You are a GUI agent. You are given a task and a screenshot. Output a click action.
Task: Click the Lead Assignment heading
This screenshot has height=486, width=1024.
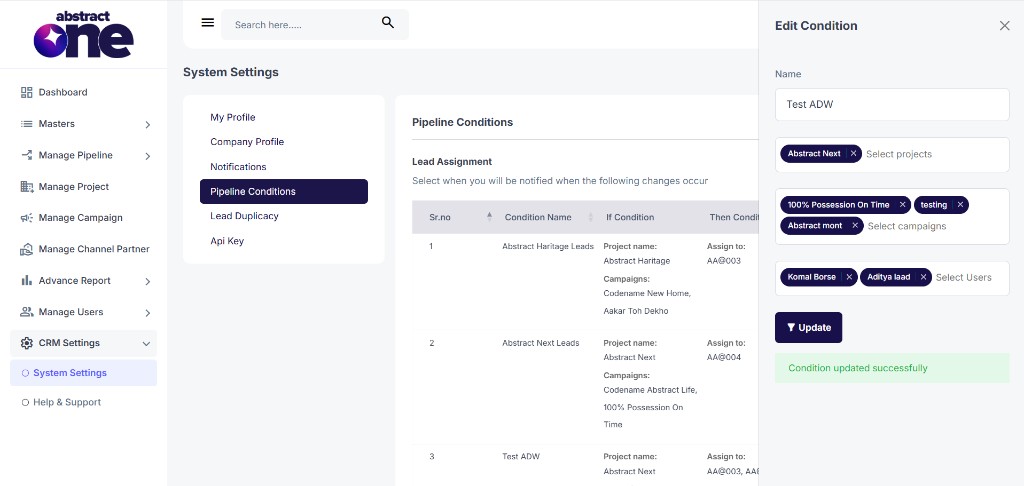[x=452, y=161]
